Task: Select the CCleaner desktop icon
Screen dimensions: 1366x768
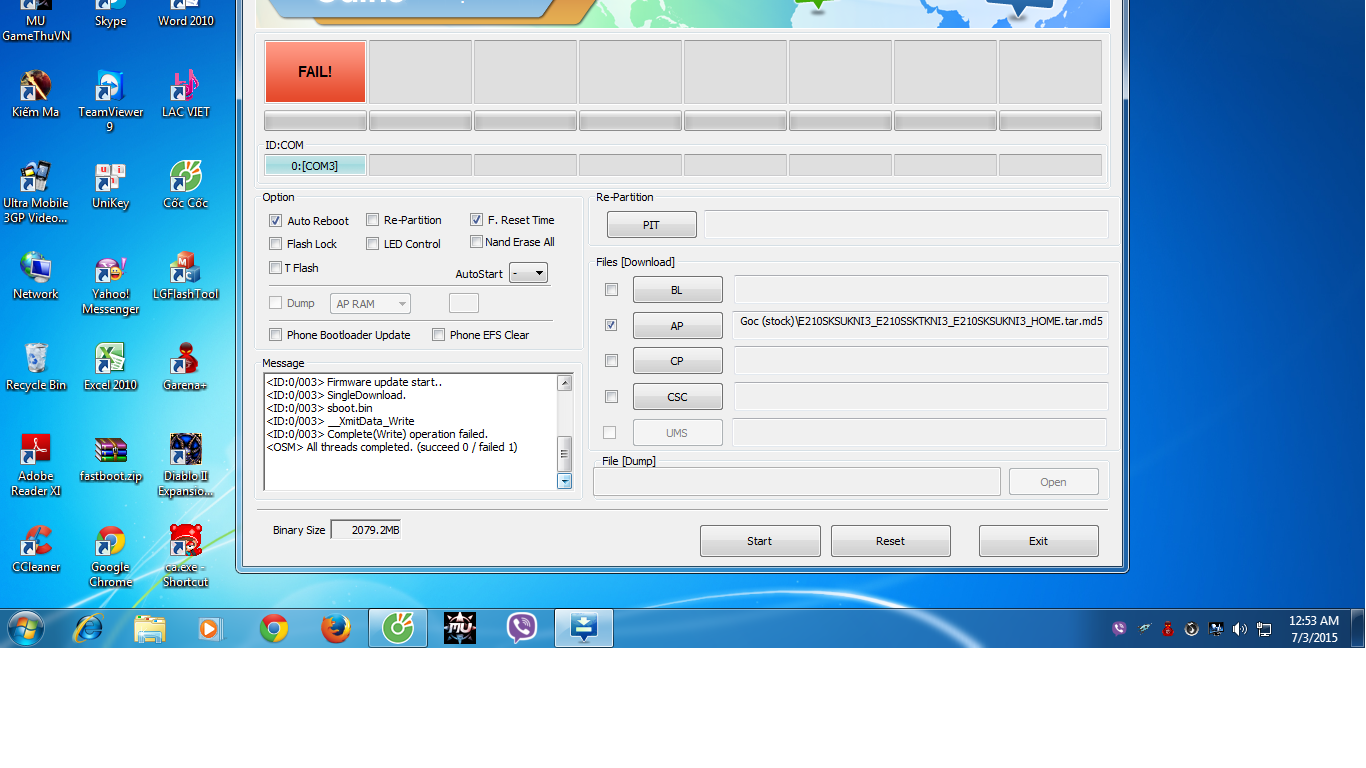Action: [36, 550]
